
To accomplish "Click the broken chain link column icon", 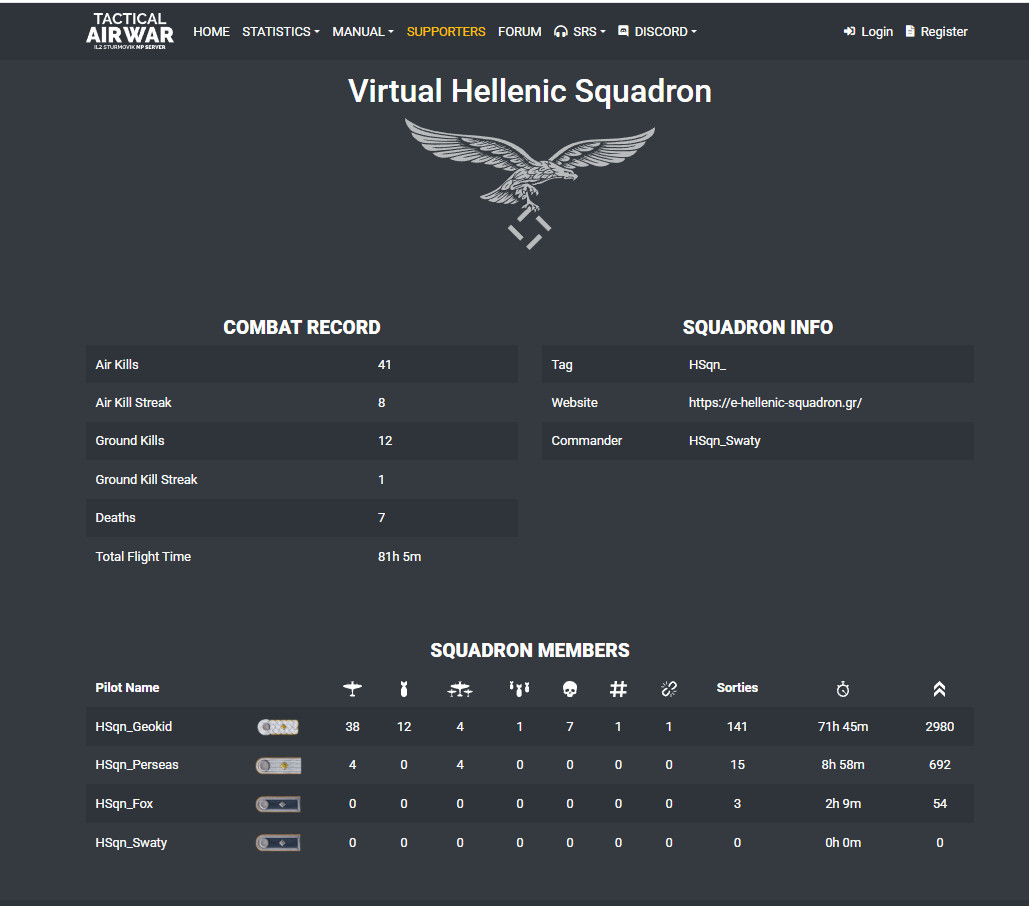I will (x=669, y=689).
